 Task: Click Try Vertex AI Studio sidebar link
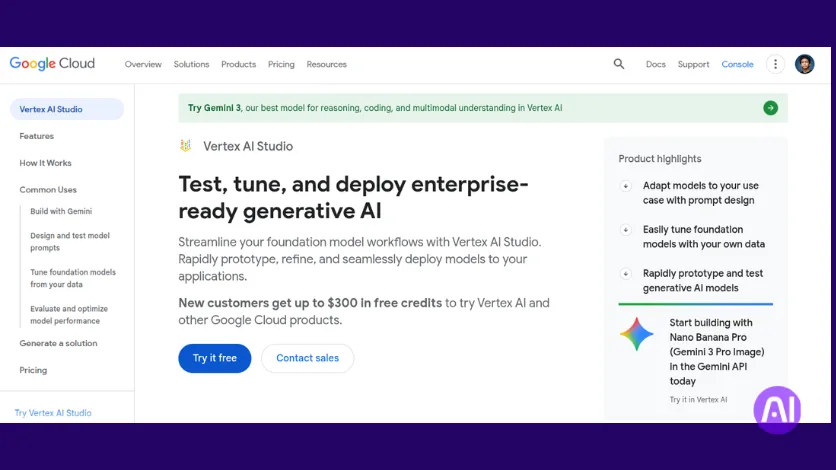click(53, 413)
